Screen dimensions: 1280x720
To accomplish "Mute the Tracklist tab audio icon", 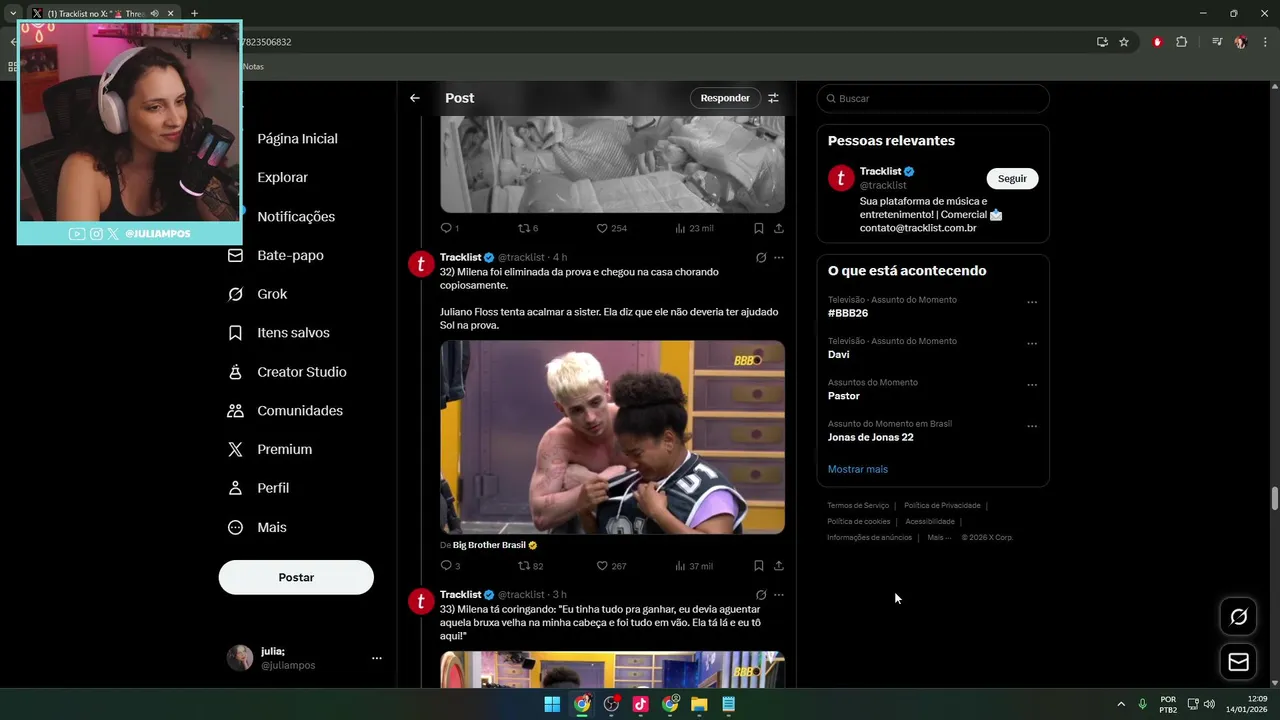I will point(154,13).
